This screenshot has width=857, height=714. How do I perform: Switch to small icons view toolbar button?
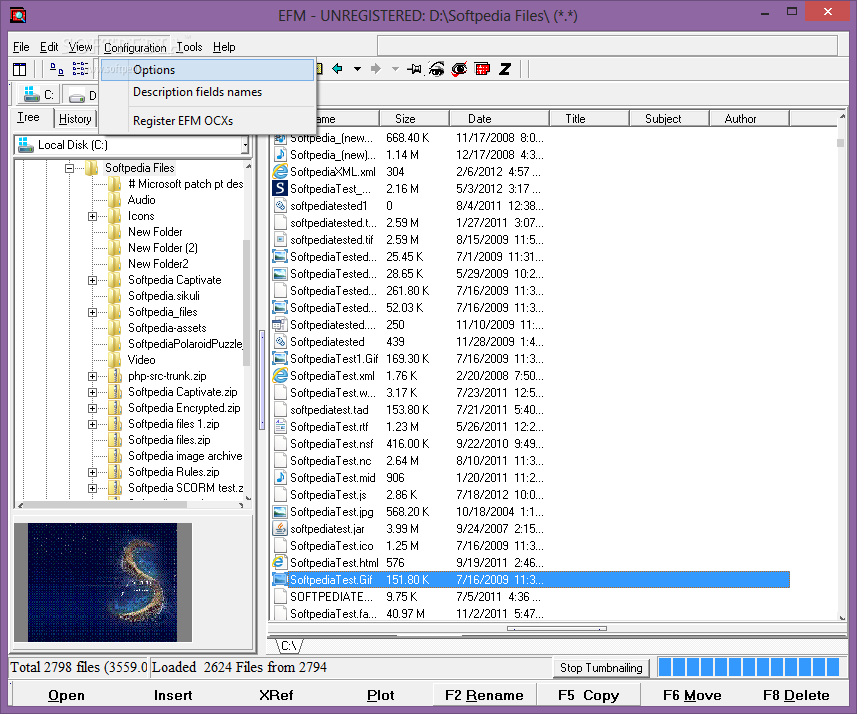click(57, 69)
